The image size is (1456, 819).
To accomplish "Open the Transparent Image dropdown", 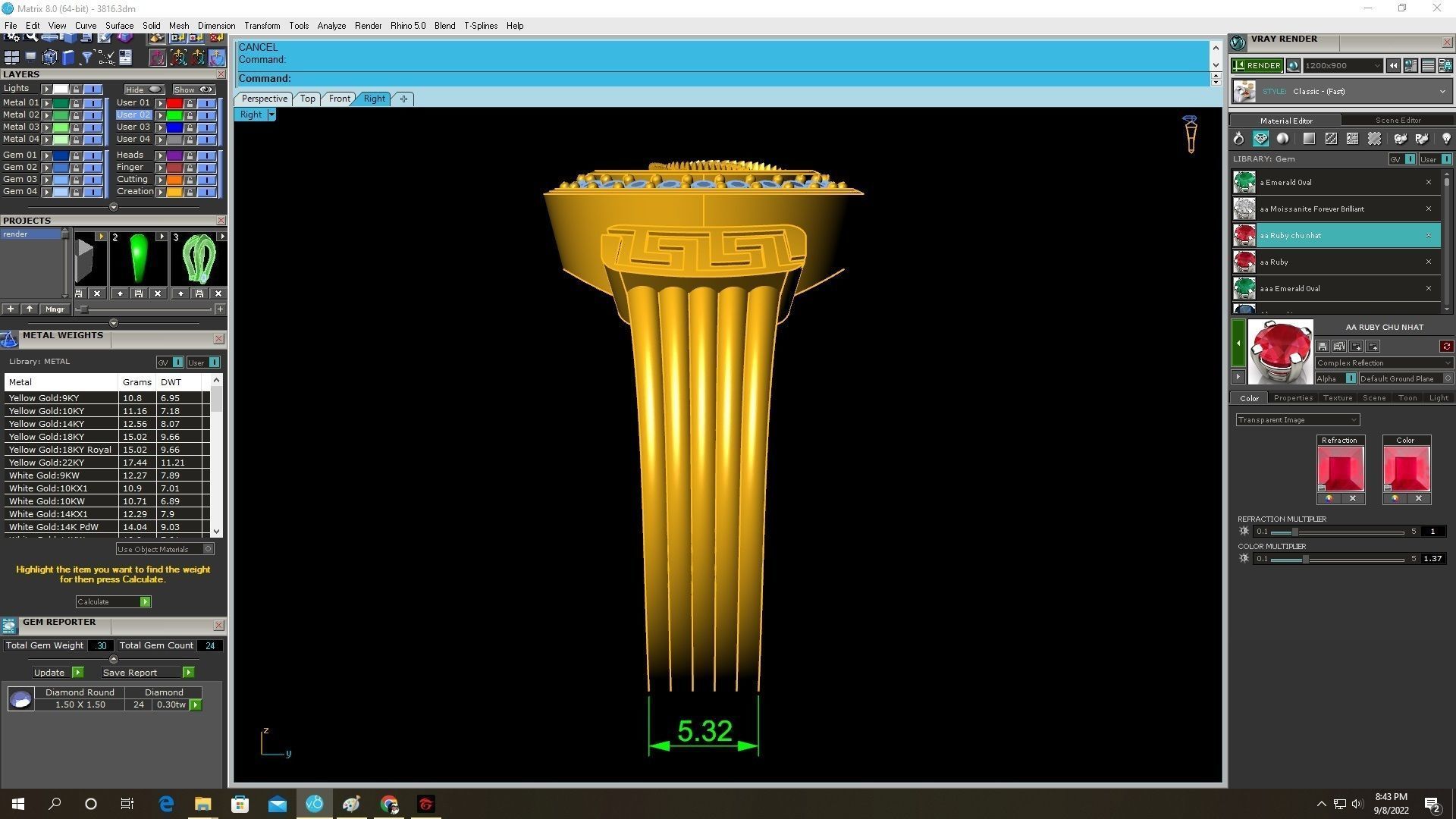I will coord(1298,420).
